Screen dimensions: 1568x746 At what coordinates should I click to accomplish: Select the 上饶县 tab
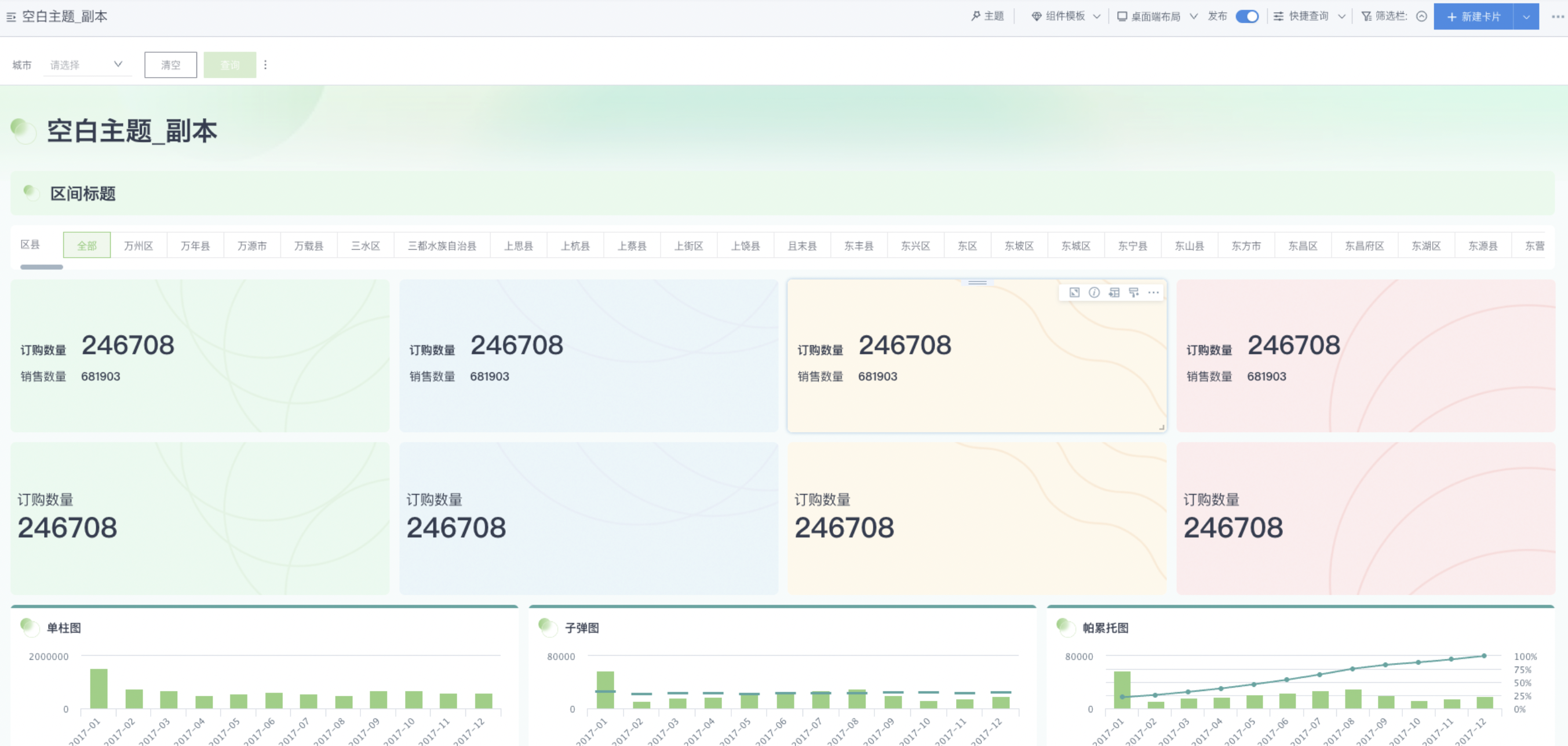point(745,245)
